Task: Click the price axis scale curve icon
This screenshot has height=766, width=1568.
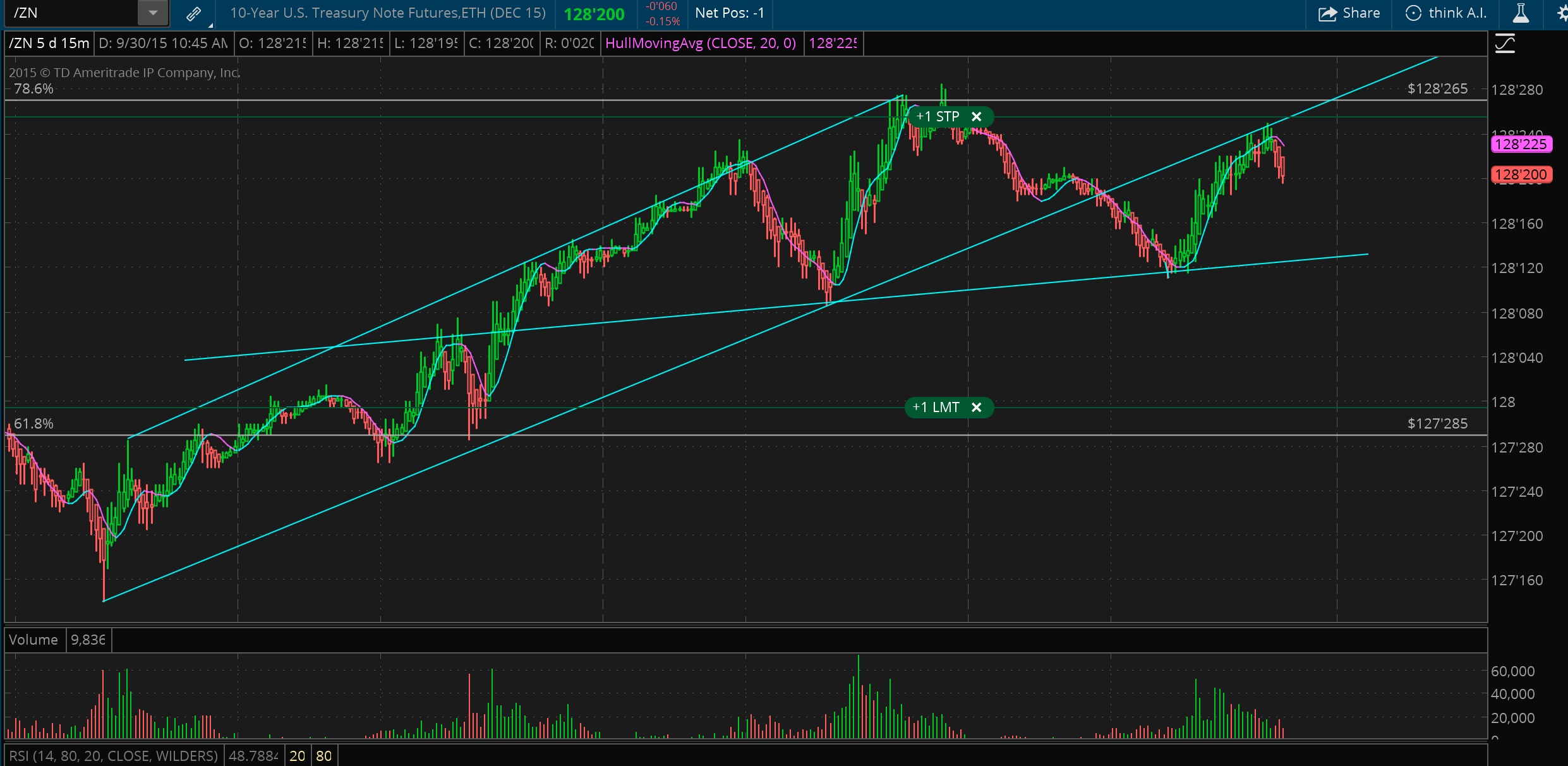Action: 1505,44
